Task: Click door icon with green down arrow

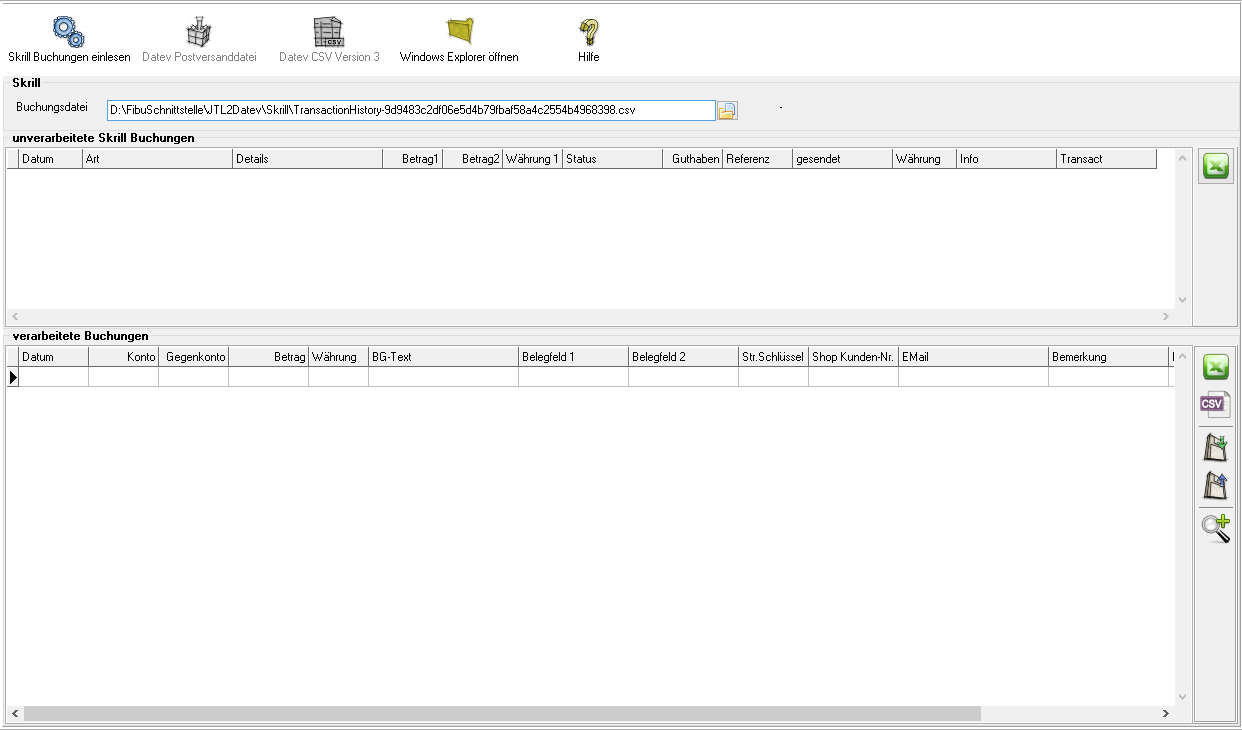Action: click(1215, 447)
